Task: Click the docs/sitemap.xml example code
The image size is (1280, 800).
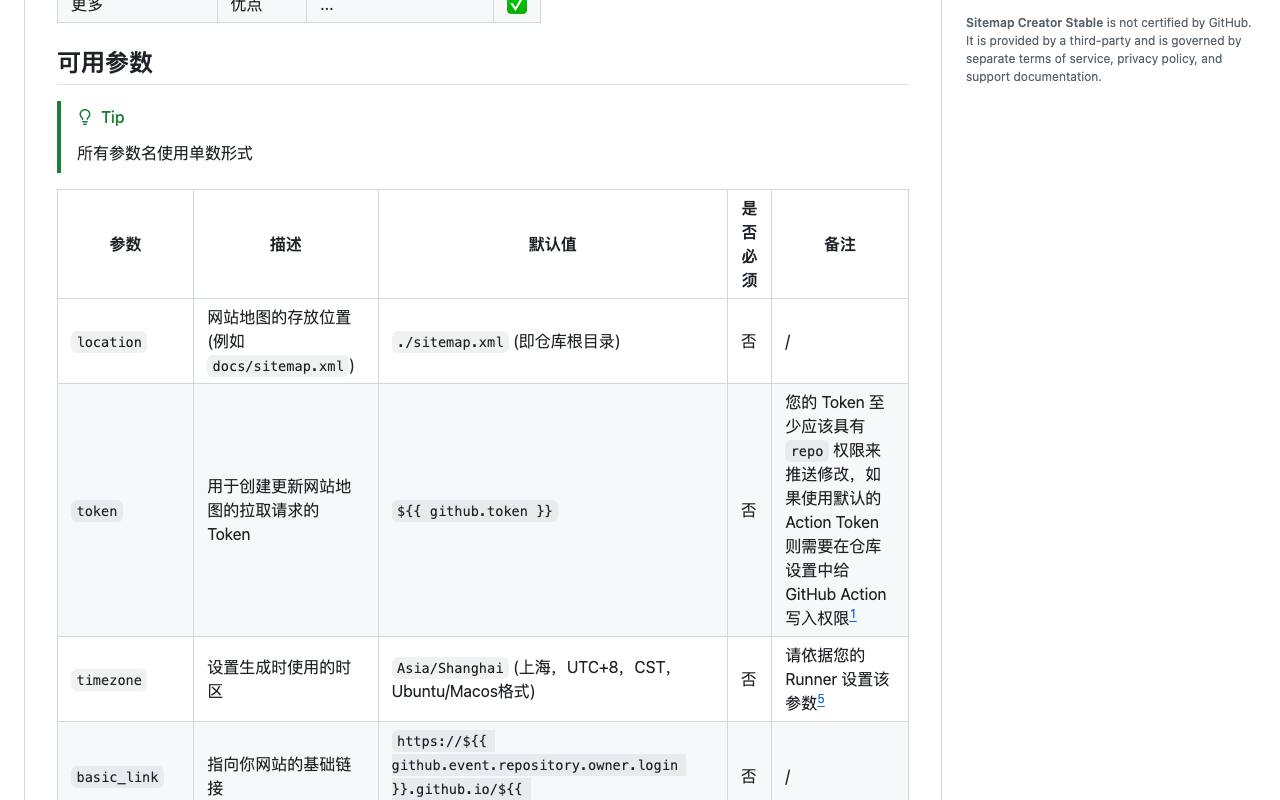Action: coord(278,366)
